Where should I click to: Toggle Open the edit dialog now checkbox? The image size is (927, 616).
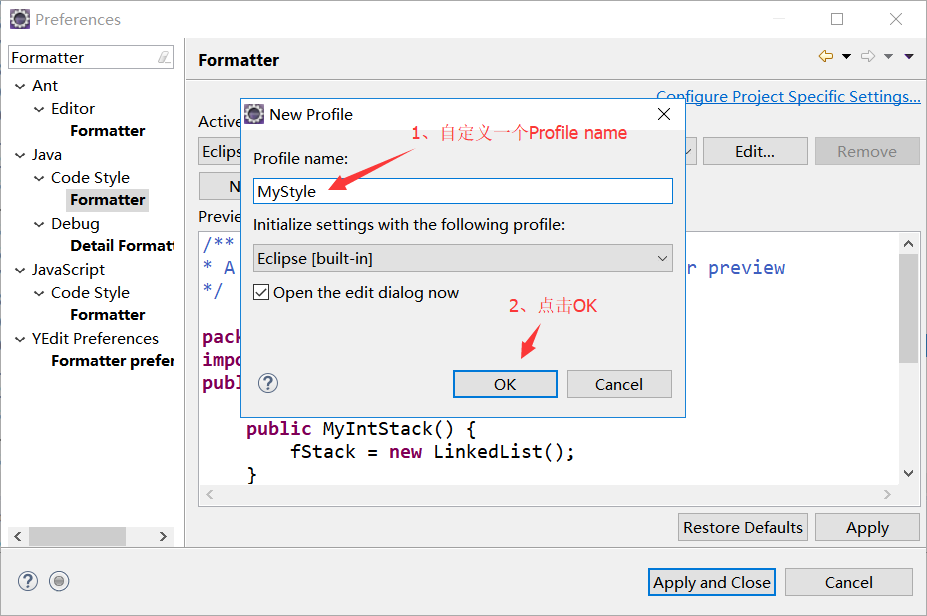[x=261, y=293]
